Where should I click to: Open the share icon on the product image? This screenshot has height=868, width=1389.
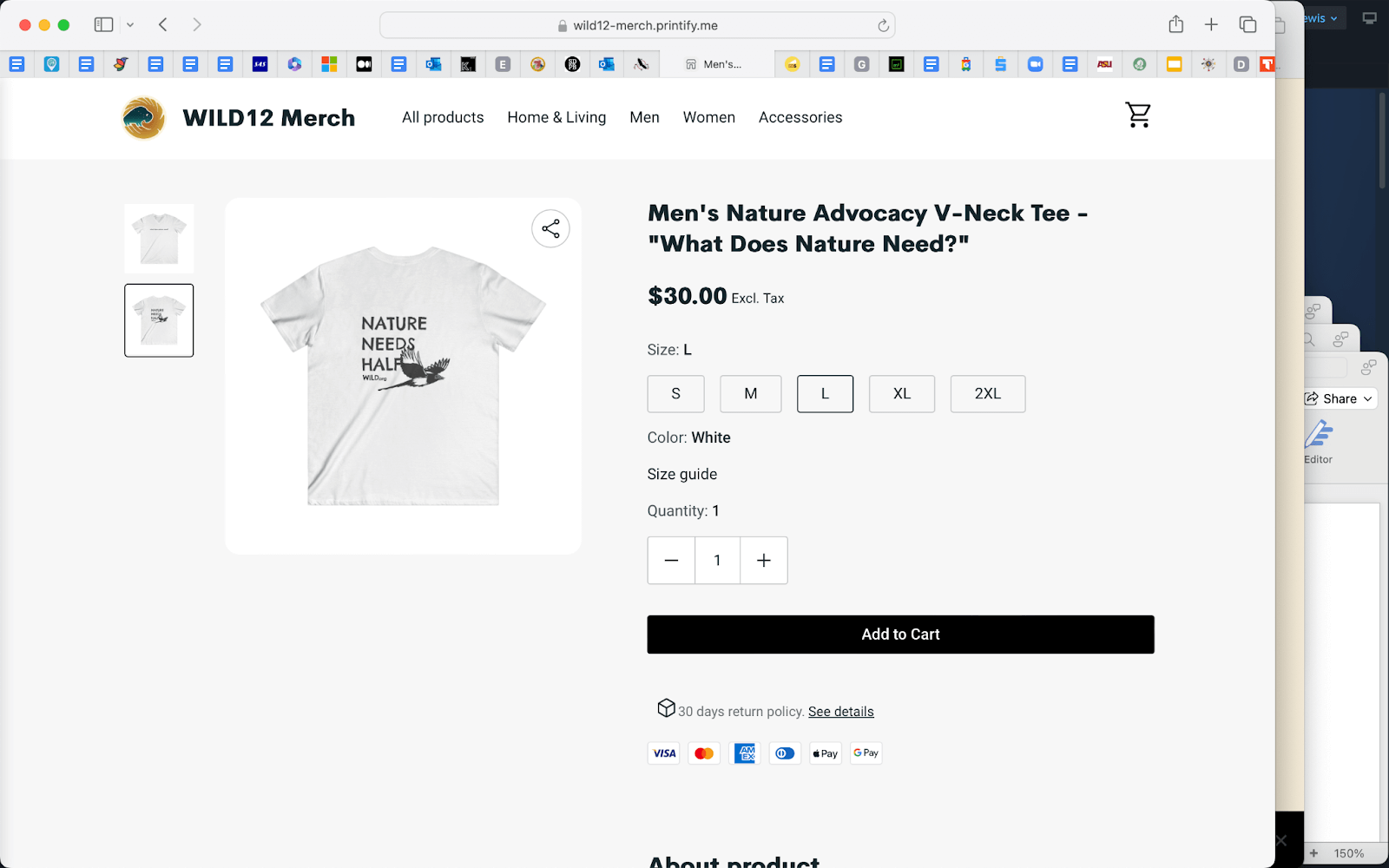550,228
